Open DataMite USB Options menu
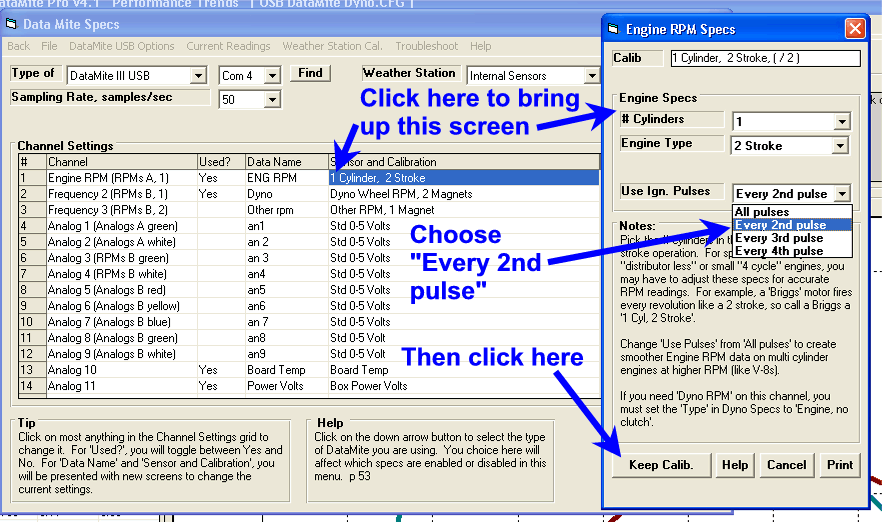The width and height of the screenshot is (882, 522). pos(122,46)
